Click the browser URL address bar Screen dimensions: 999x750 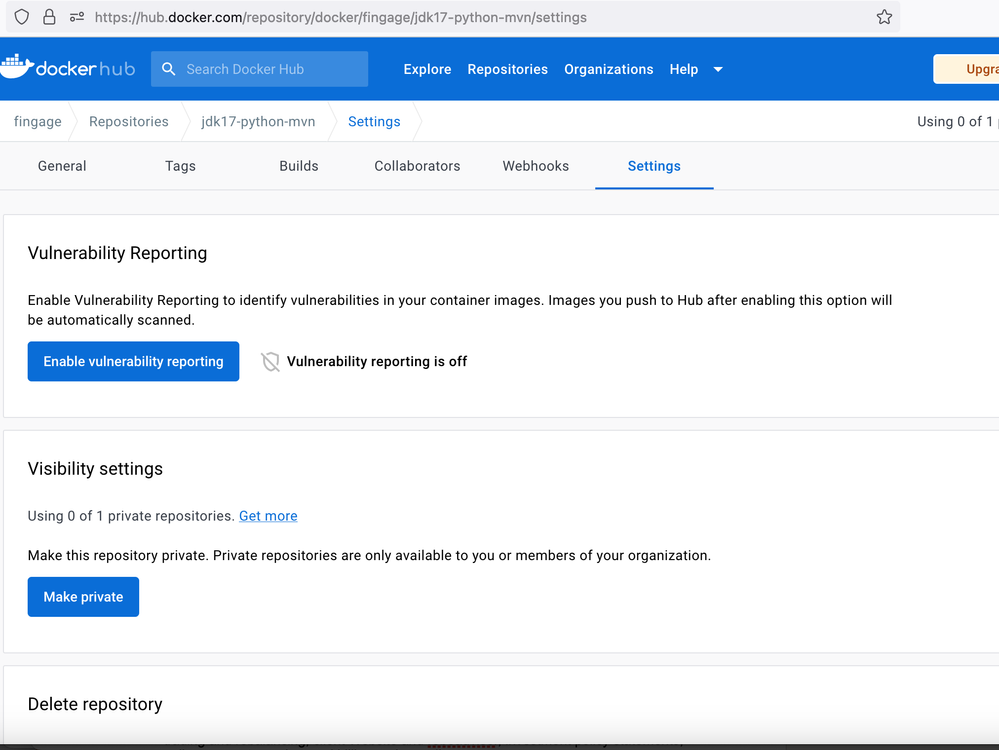pos(452,17)
